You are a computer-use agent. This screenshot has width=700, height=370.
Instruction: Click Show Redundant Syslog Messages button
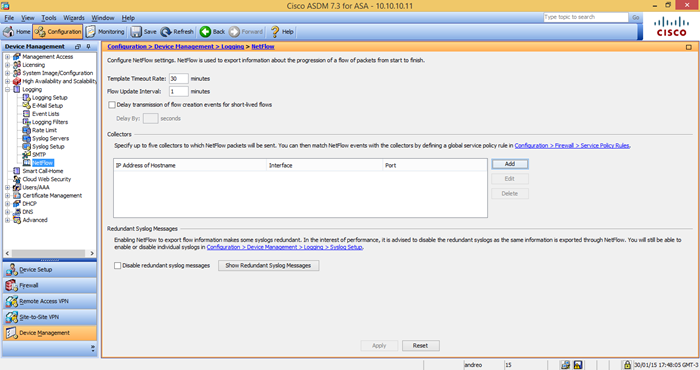coord(268,266)
